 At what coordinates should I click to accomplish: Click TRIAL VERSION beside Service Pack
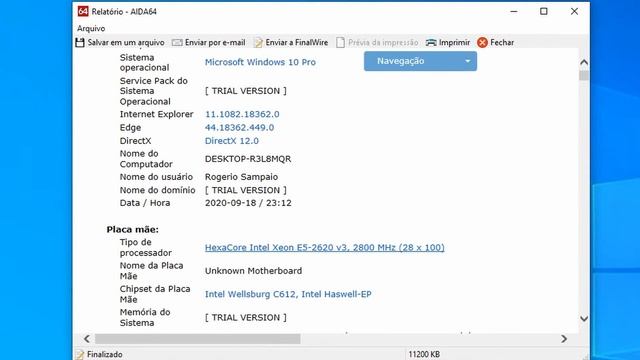[x=246, y=91]
